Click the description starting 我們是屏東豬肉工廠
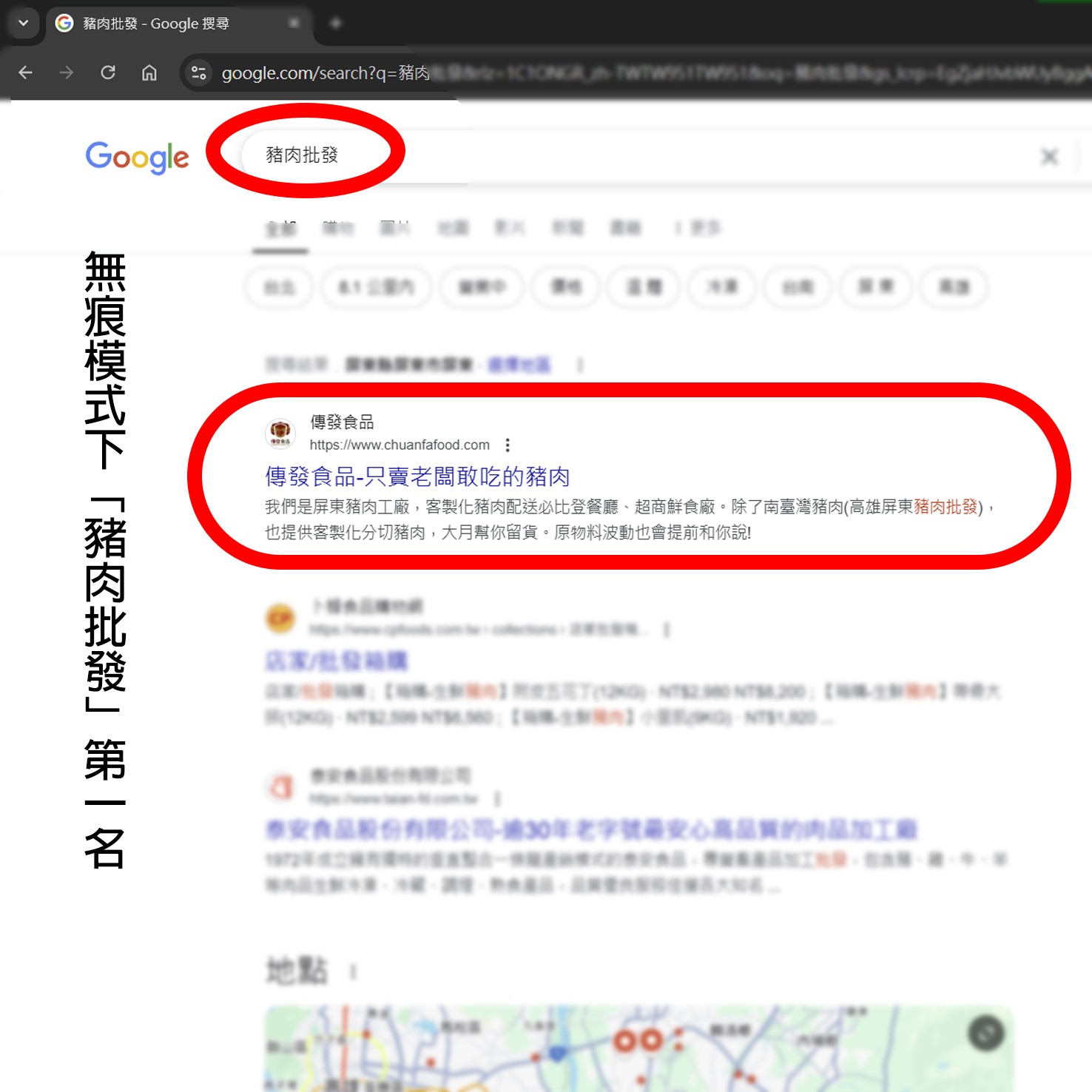The image size is (1092, 1092). click(x=630, y=519)
